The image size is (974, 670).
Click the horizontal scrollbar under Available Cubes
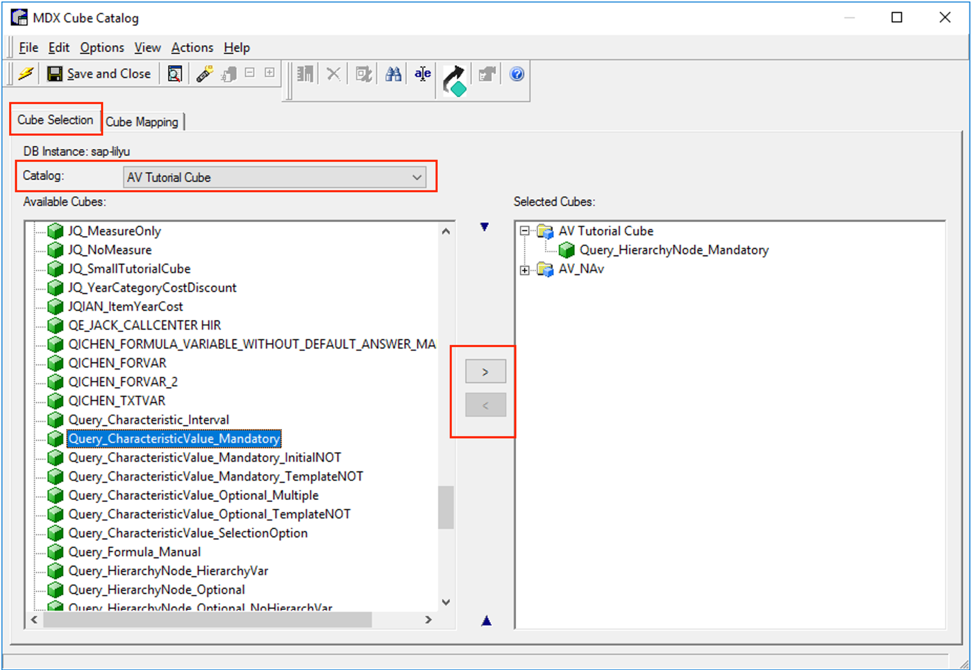[x=200, y=620]
